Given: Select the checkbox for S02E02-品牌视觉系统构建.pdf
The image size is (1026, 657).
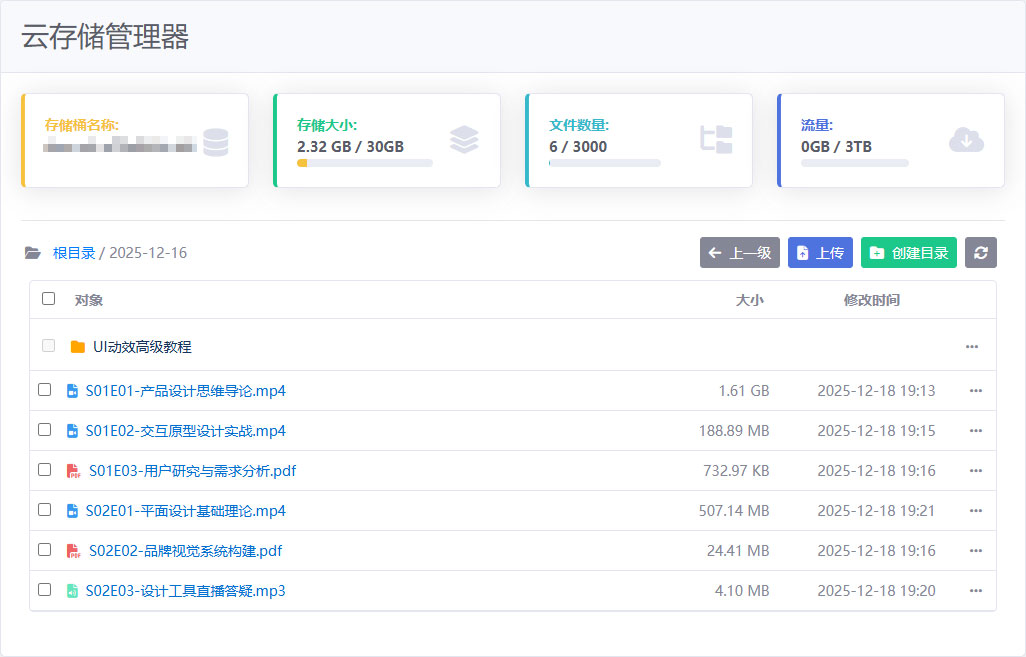Looking at the screenshot, I should (x=44, y=550).
